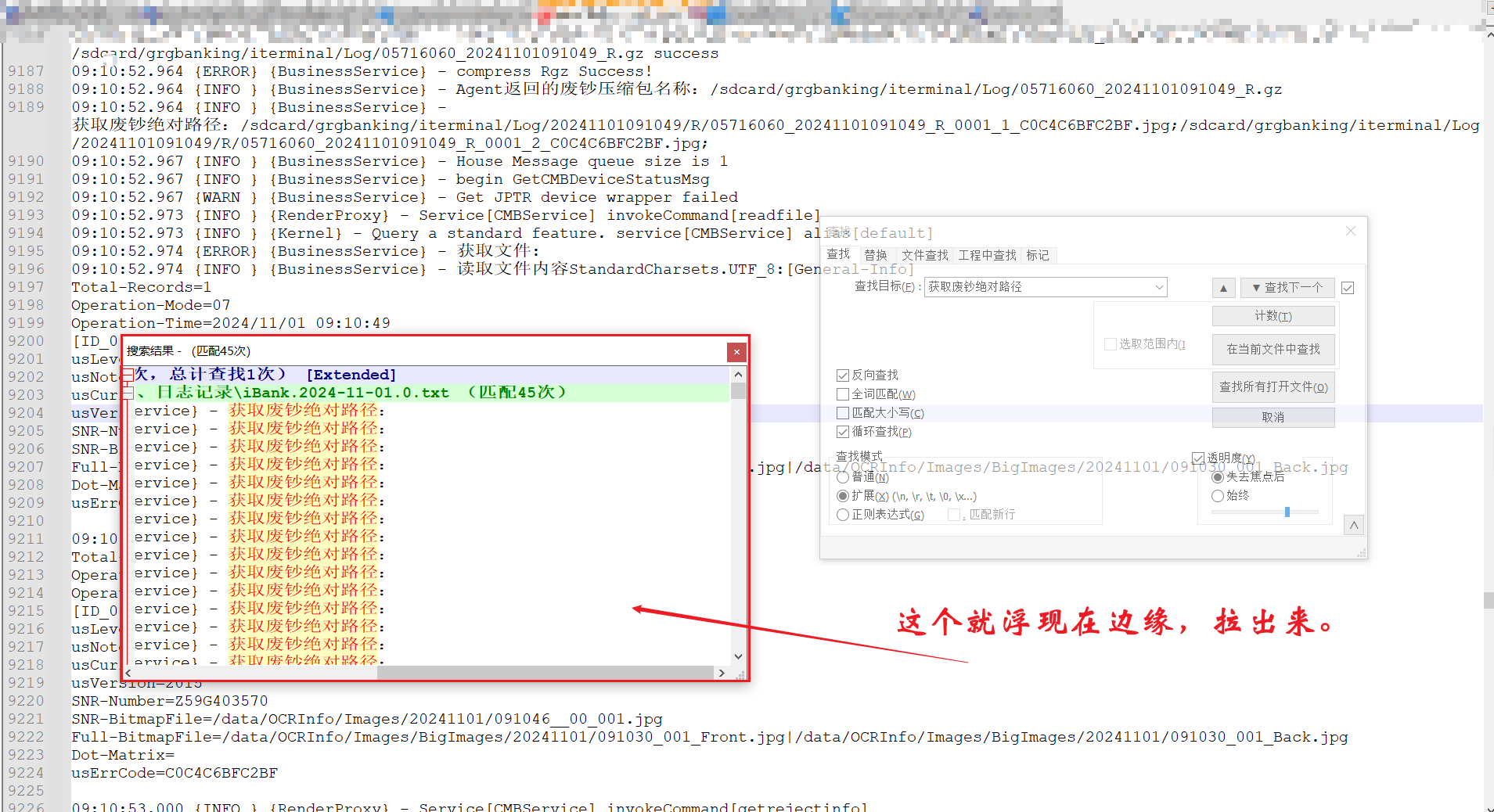Select extended 扩展 search mode
1494x812 pixels.
pos(843,496)
